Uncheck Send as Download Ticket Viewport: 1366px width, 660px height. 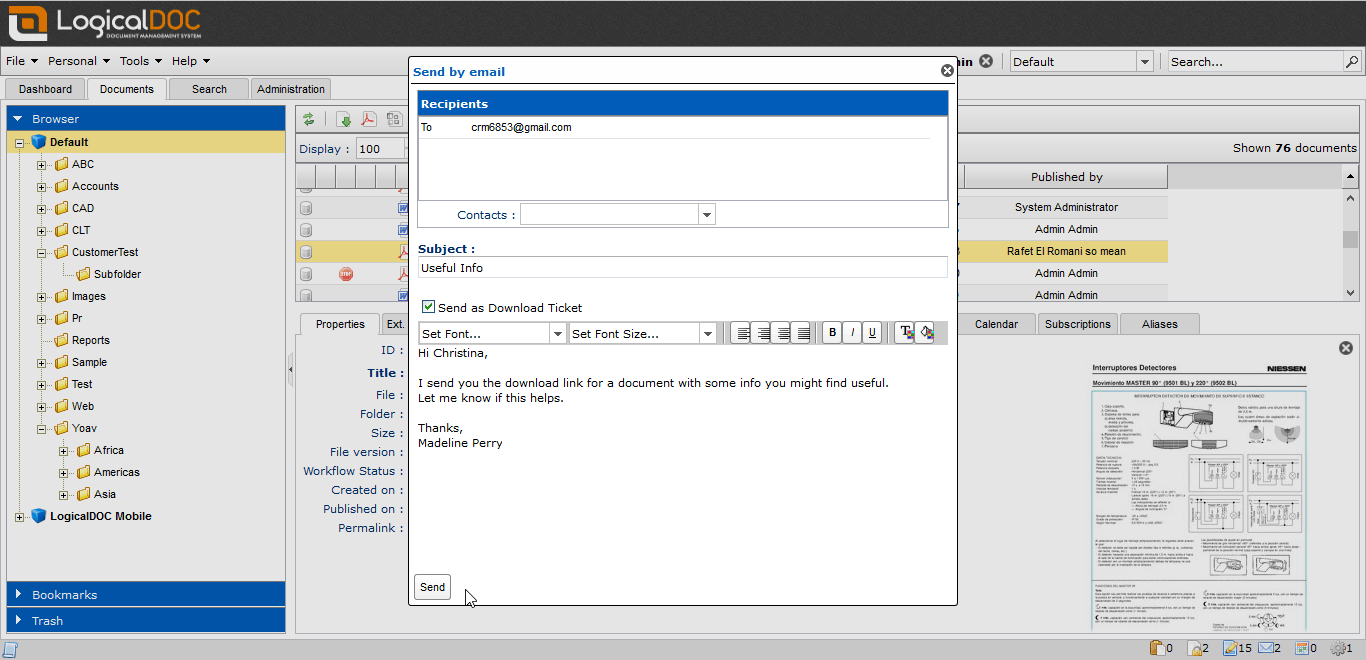pyautogui.click(x=428, y=308)
